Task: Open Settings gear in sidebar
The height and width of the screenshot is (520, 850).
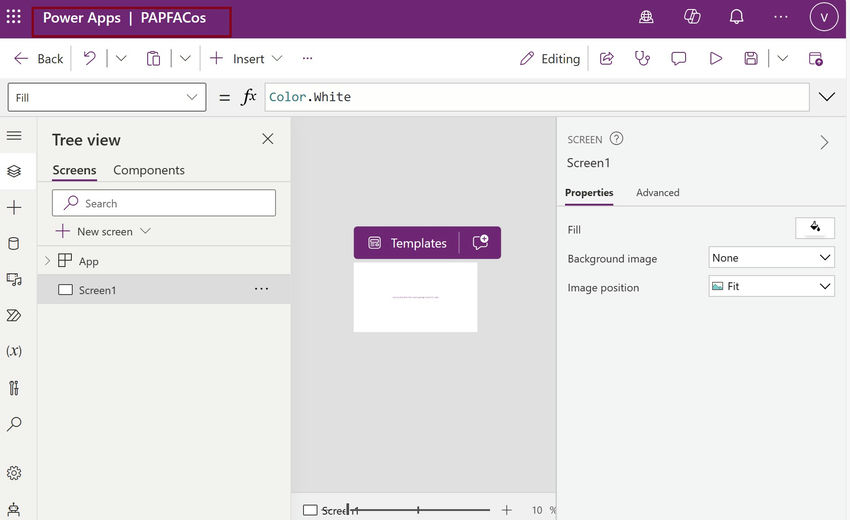Action: tap(14, 473)
